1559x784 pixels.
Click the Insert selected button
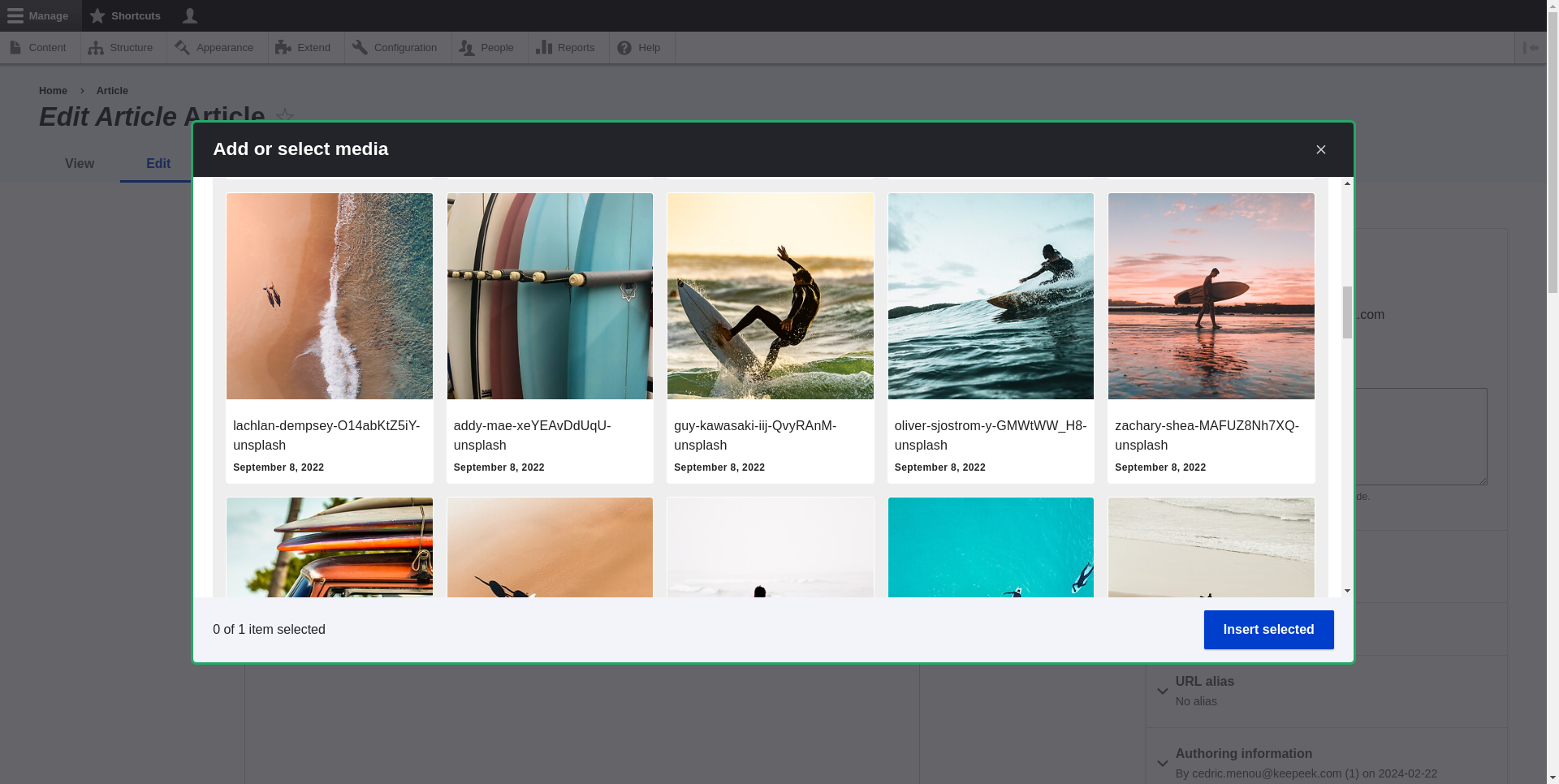1268,630
